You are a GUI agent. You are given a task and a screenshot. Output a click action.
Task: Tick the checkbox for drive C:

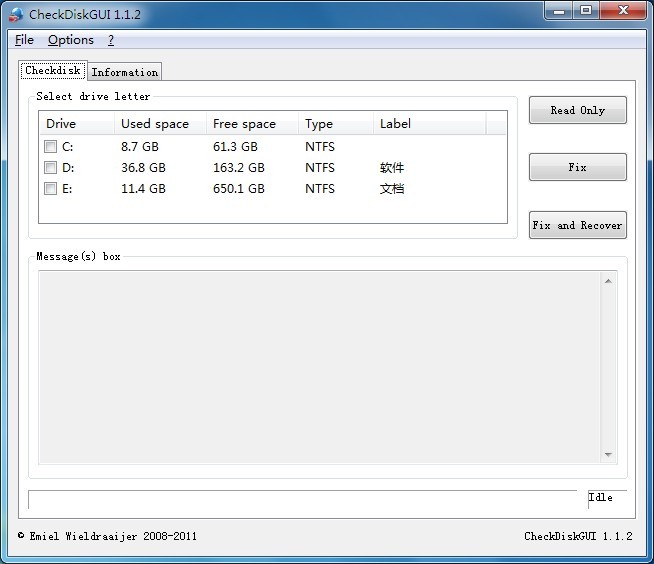(51, 147)
